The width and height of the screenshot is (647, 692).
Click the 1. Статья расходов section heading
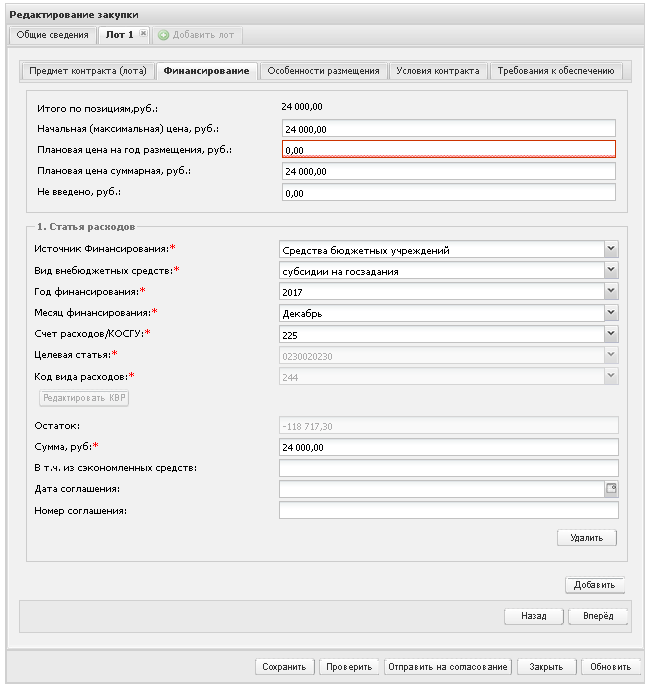pyautogui.click(x=86, y=227)
